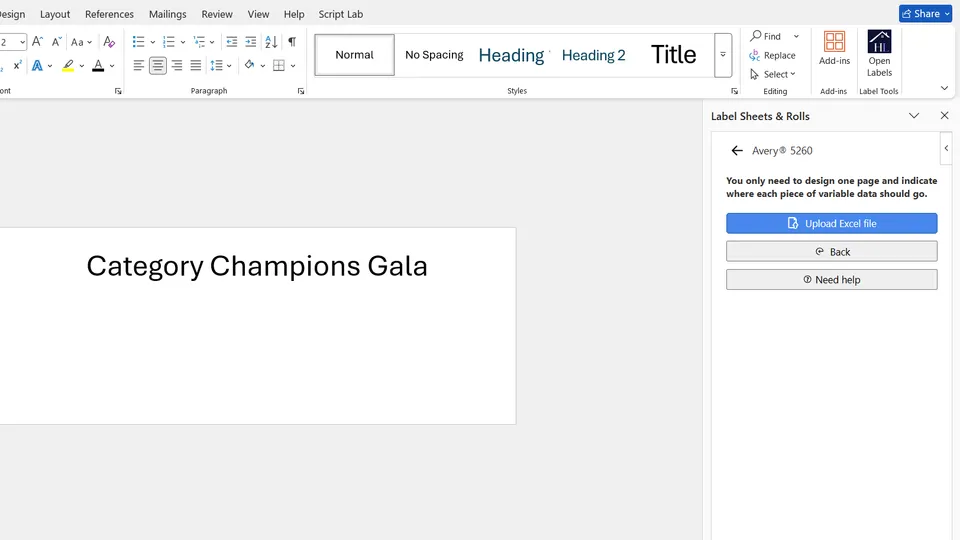This screenshot has height=540, width=960.
Task: Justify paragraph text
Action: pyautogui.click(x=196, y=65)
